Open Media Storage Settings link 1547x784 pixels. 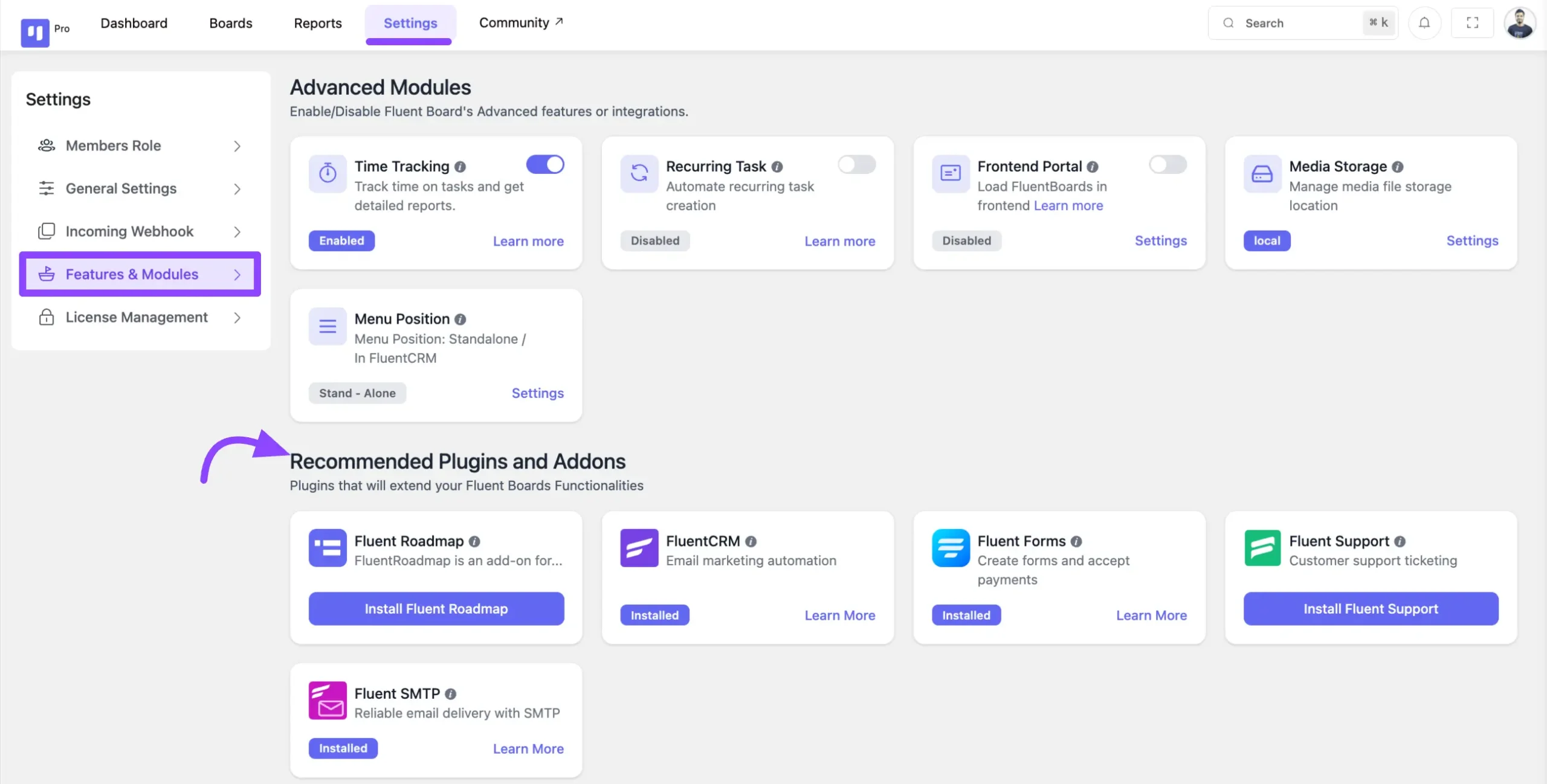[x=1472, y=240]
